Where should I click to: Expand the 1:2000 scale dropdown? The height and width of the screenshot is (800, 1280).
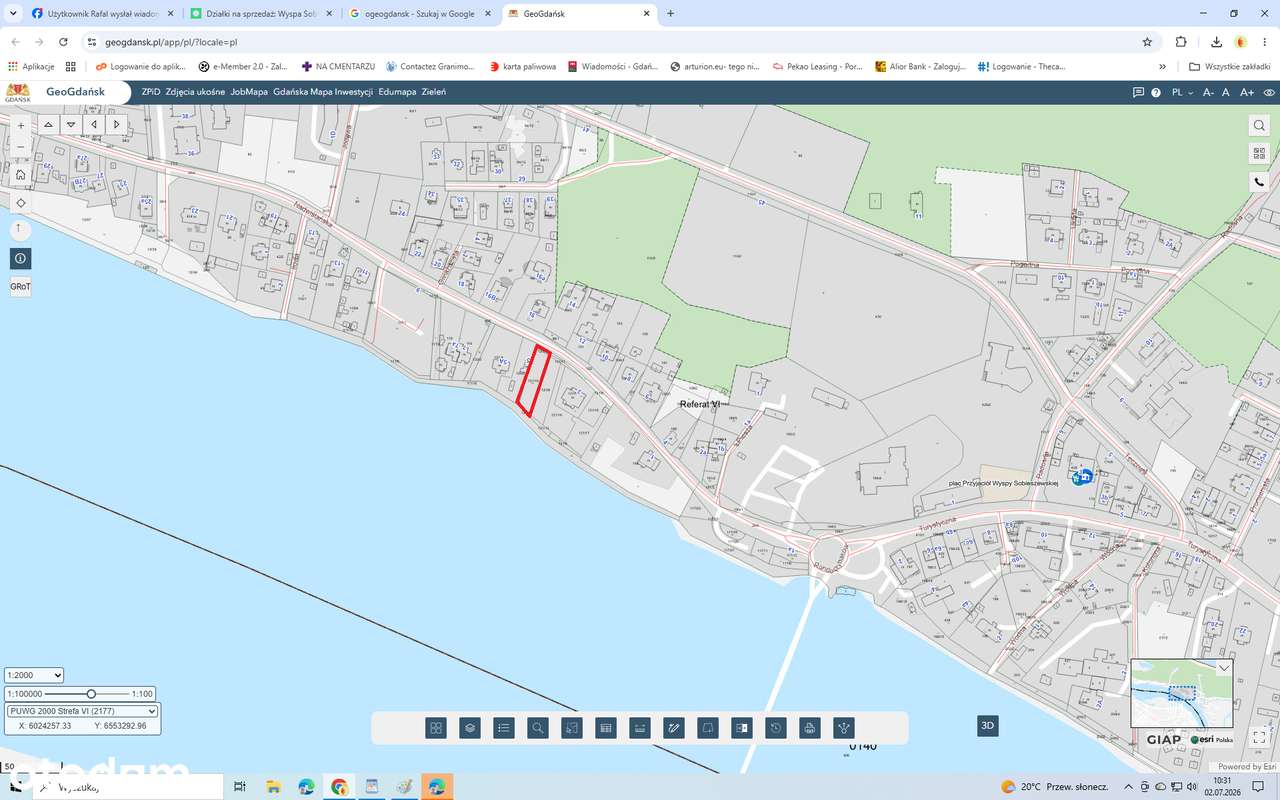coord(34,675)
